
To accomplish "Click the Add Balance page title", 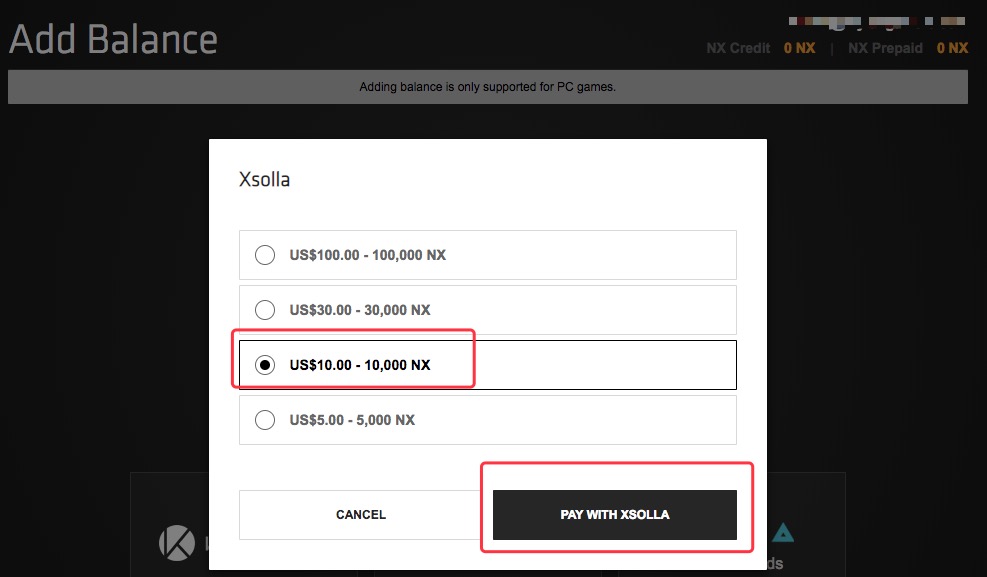I will [x=113, y=40].
